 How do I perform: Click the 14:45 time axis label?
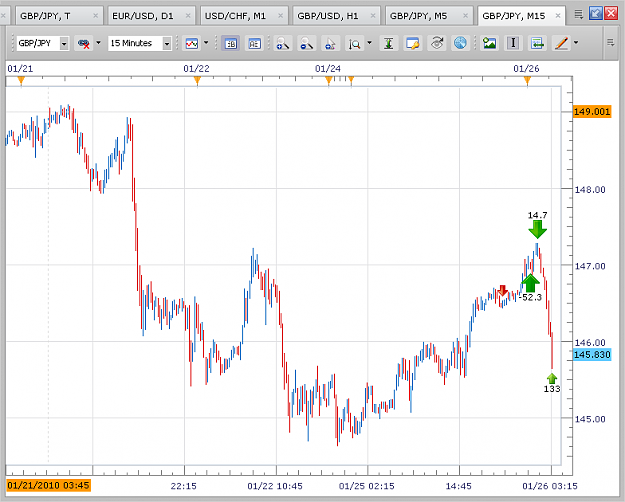tap(458, 486)
